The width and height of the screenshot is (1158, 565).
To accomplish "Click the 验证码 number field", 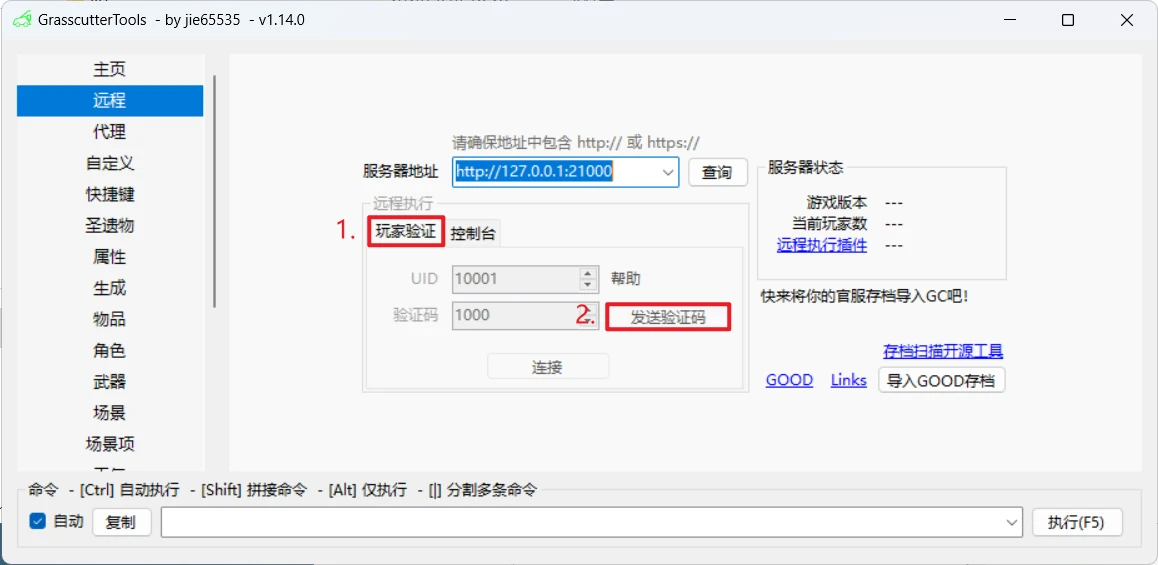I will (x=524, y=315).
